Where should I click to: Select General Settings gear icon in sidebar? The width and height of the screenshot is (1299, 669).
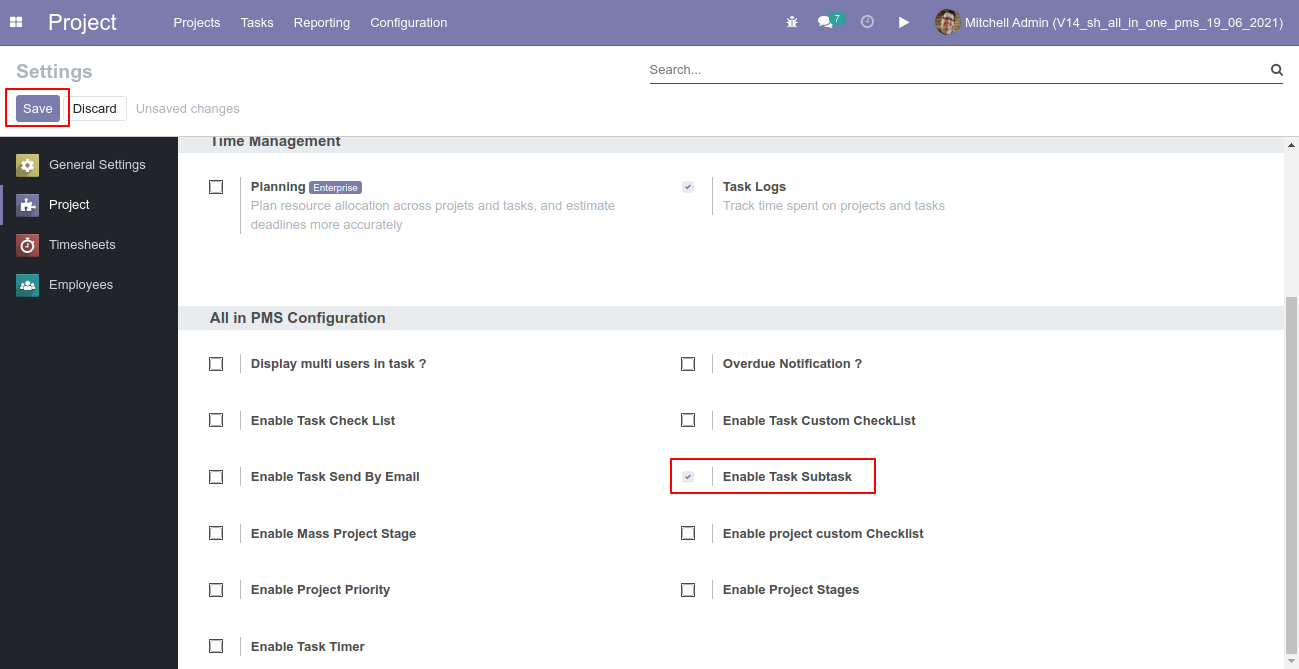click(x=28, y=165)
